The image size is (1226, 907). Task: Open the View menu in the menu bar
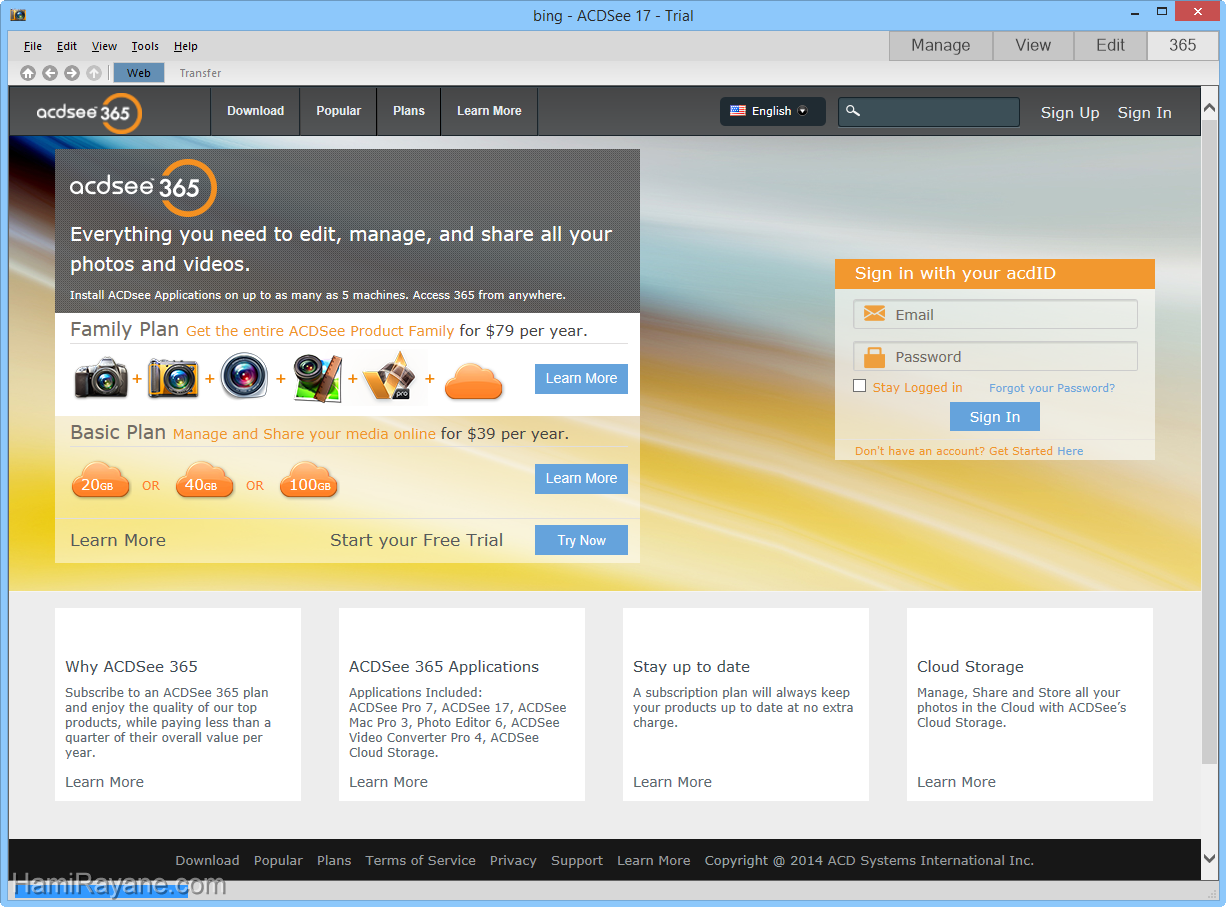(x=104, y=46)
